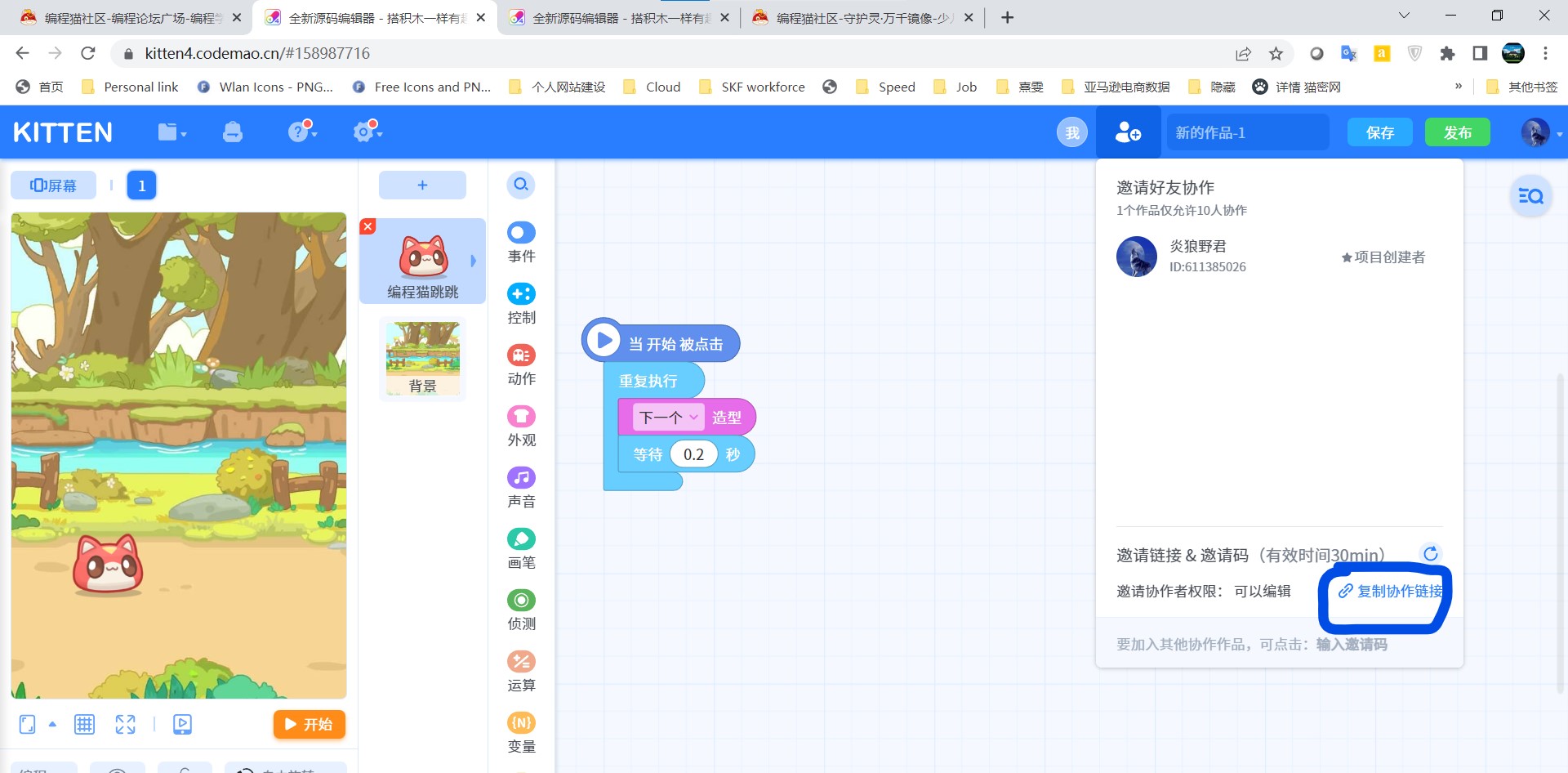Expand the 编程猫跳跳 sprite arrow
Image resolution: width=1568 pixels, height=773 pixels.
[473, 261]
